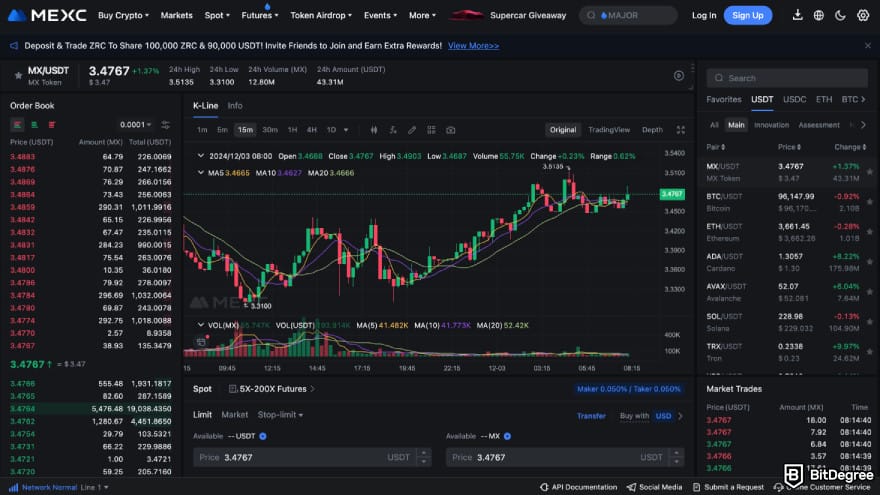The height and width of the screenshot is (495, 880).
Task: Open 5X-200X Futures link
Action: [272, 388]
